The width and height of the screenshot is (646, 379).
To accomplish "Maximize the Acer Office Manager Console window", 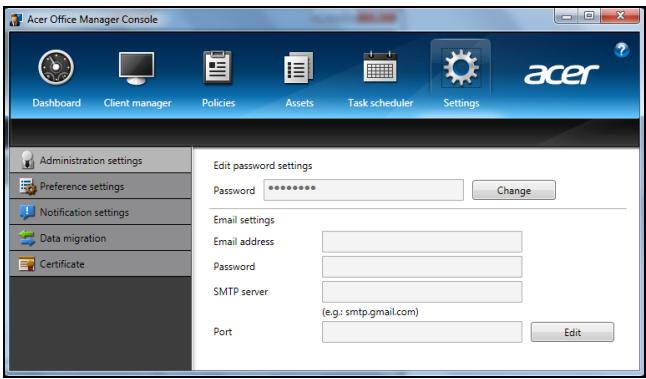I will [x=589, y=16].
